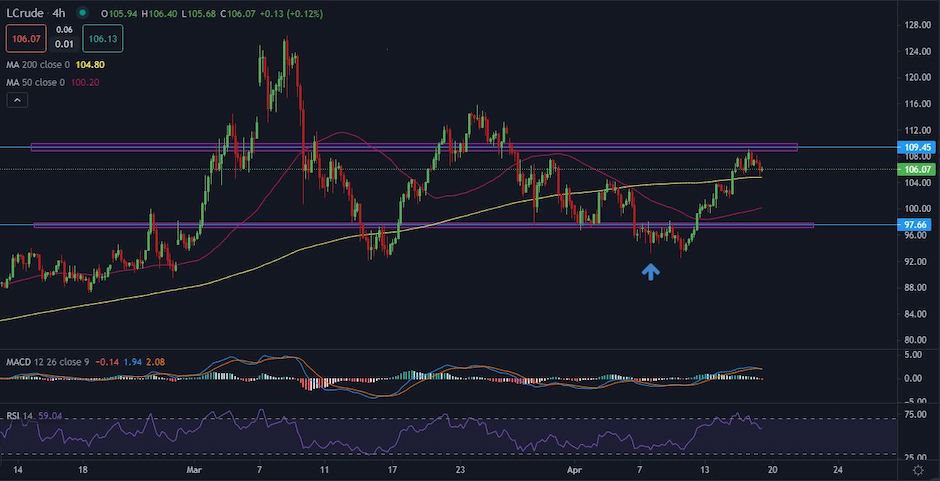
Task: Select the MACD 12 26 indicator label
Action: [40, 363]
